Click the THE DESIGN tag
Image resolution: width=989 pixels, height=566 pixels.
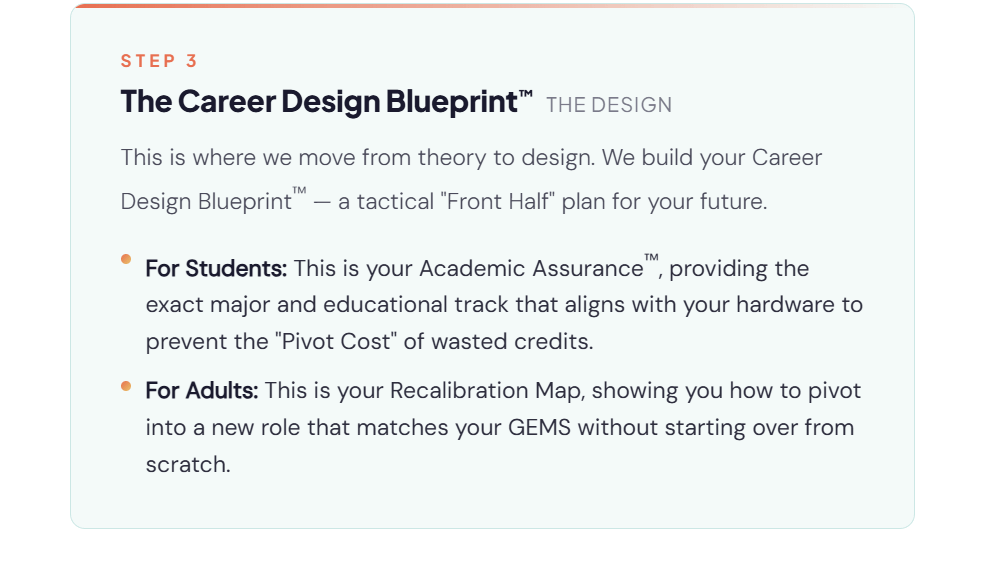click(609, 105)
